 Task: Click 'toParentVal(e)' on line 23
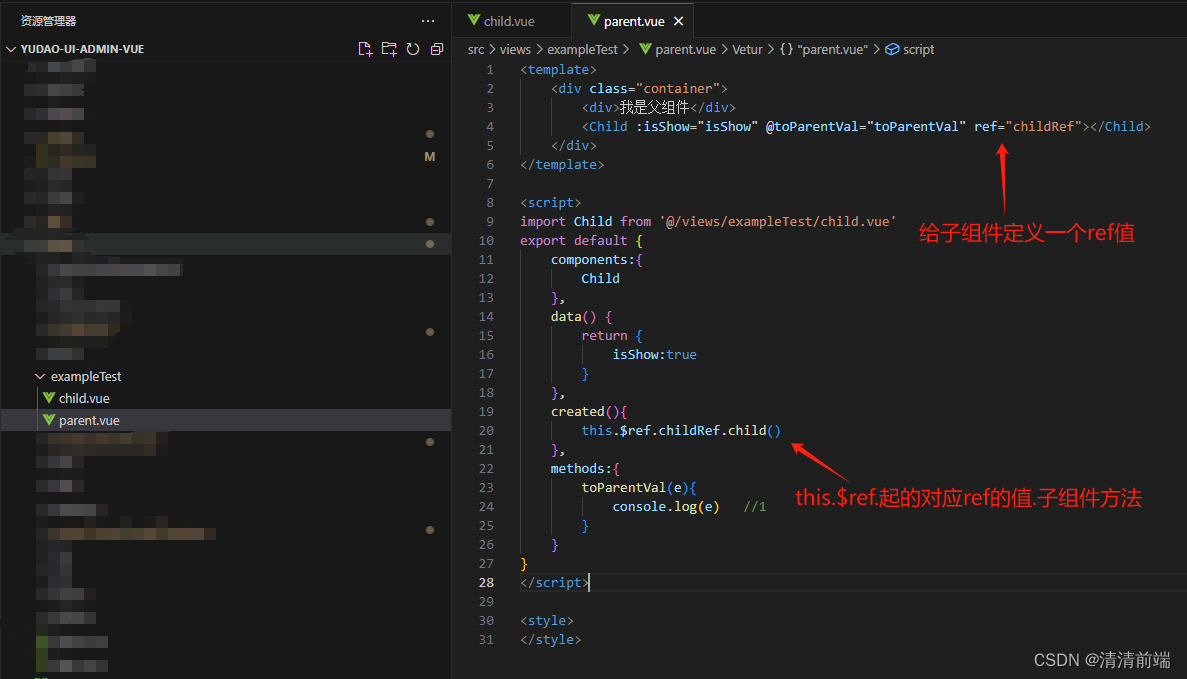click(x=634, y=487)
